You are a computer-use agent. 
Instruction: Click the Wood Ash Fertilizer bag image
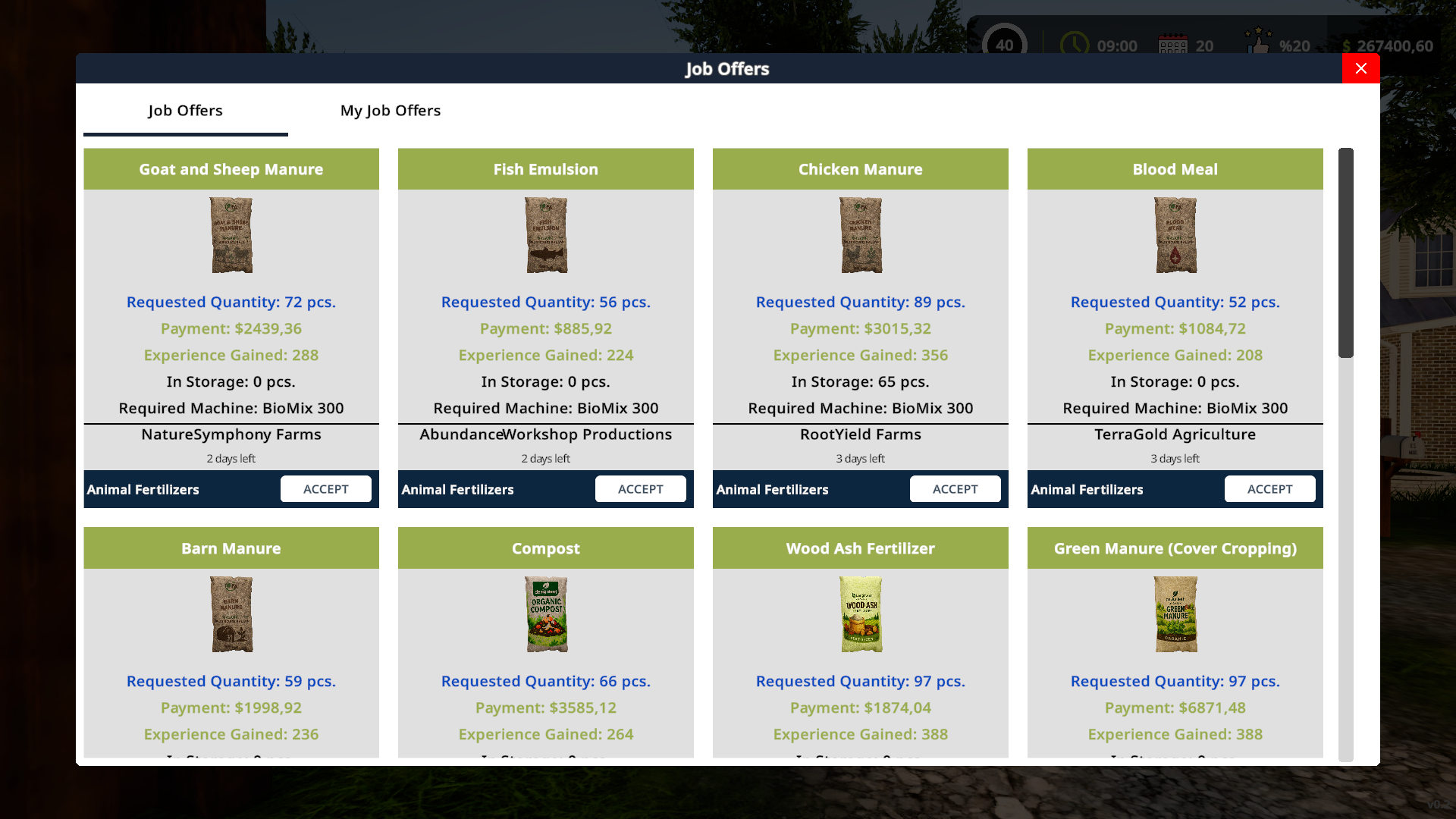[x=861, y=614]
